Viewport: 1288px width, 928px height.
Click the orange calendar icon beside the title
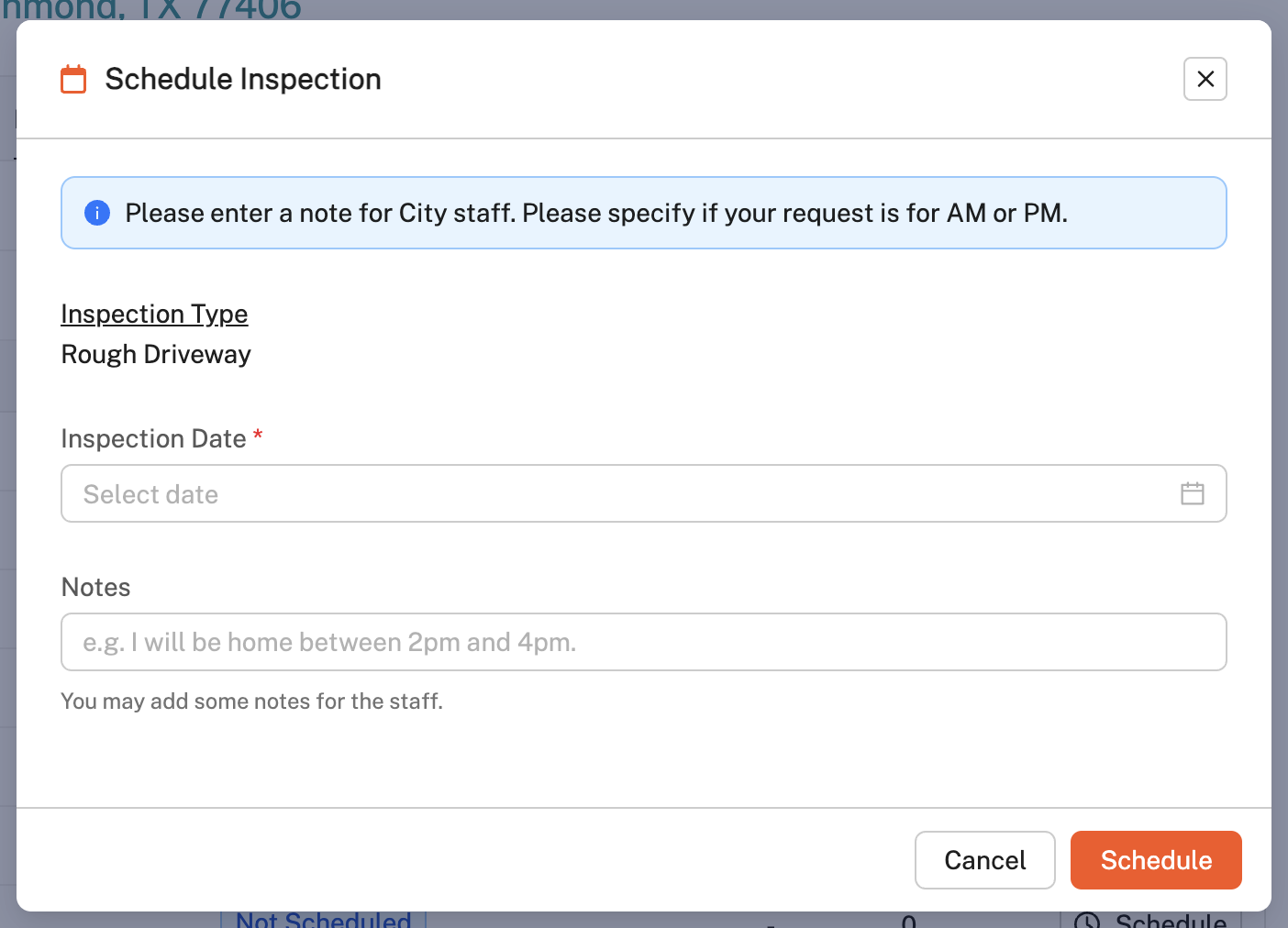[73, 79]
